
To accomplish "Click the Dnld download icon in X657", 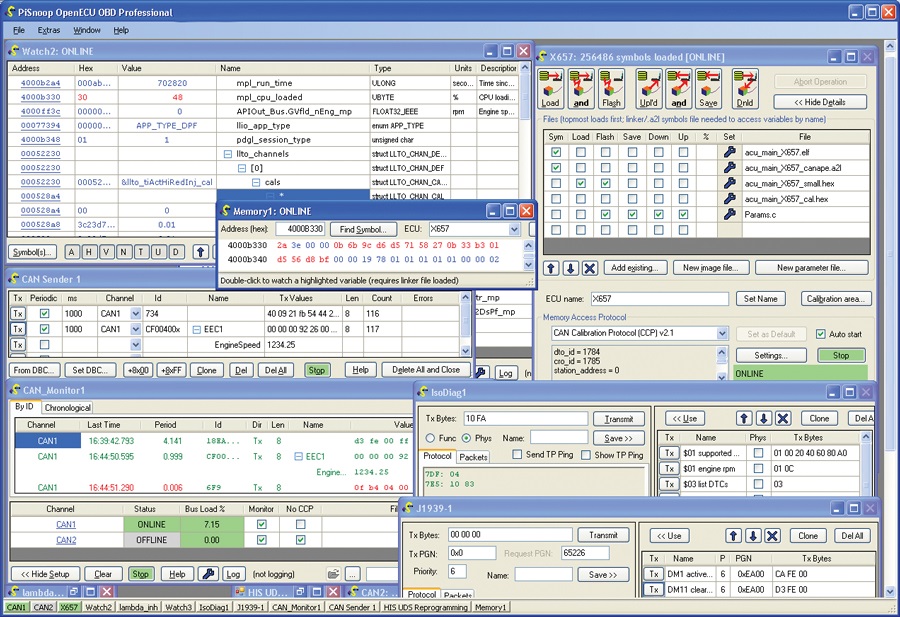I will tap(745, 89).
